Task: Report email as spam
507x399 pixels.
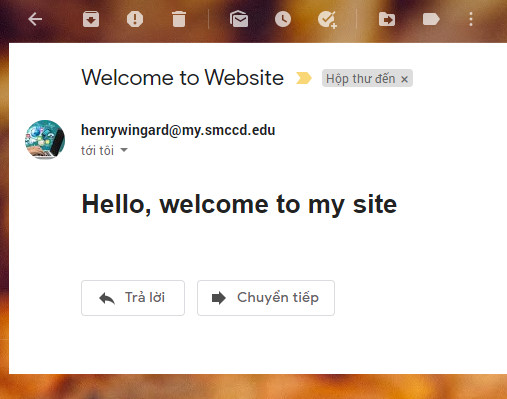Action: (x=135, y=19)
